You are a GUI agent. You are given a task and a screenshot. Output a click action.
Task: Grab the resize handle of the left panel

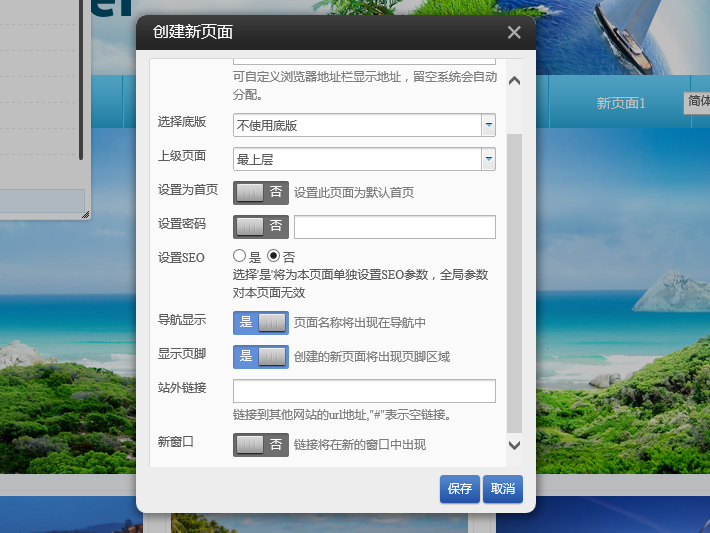(x=85, y=213)
